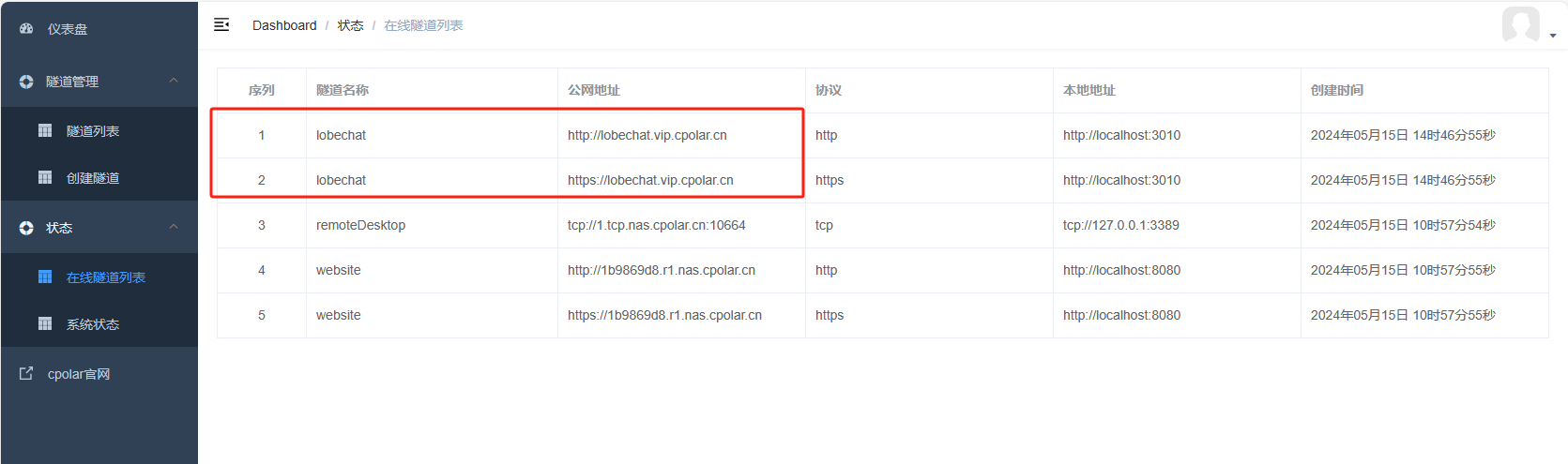This screenshot has width=1568, height=464.
Task: Toggle the sidebar hamburger icon
Action: click(x=221, y=24)
